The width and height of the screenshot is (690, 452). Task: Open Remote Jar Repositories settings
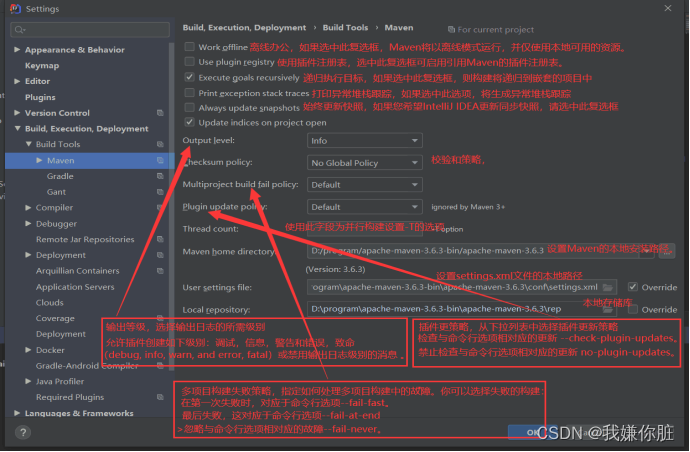(85, 239)
